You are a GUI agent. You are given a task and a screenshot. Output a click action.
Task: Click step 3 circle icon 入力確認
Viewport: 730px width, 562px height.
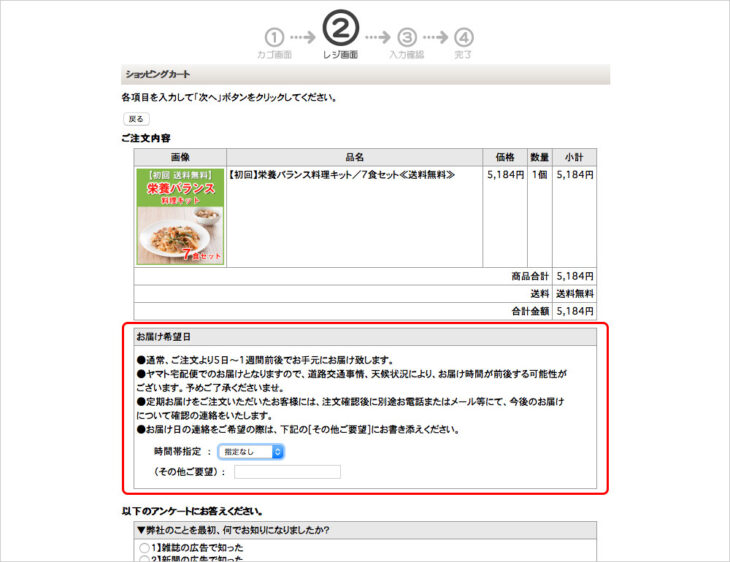(407, 37)
